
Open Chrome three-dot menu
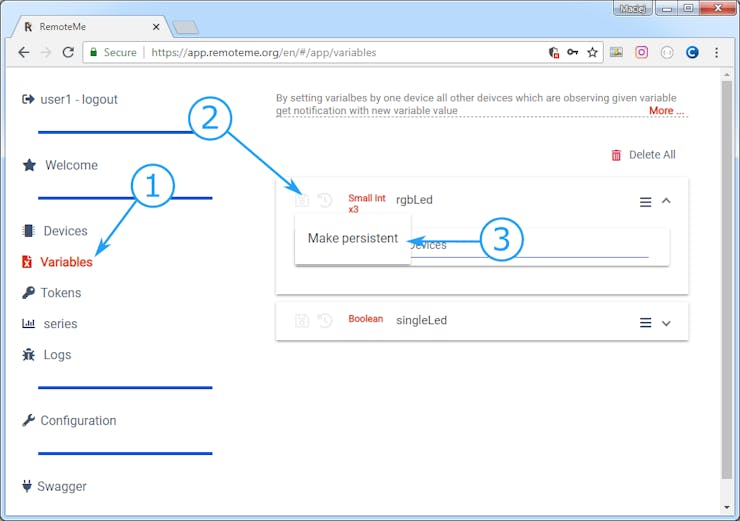[x=716, y=52]
